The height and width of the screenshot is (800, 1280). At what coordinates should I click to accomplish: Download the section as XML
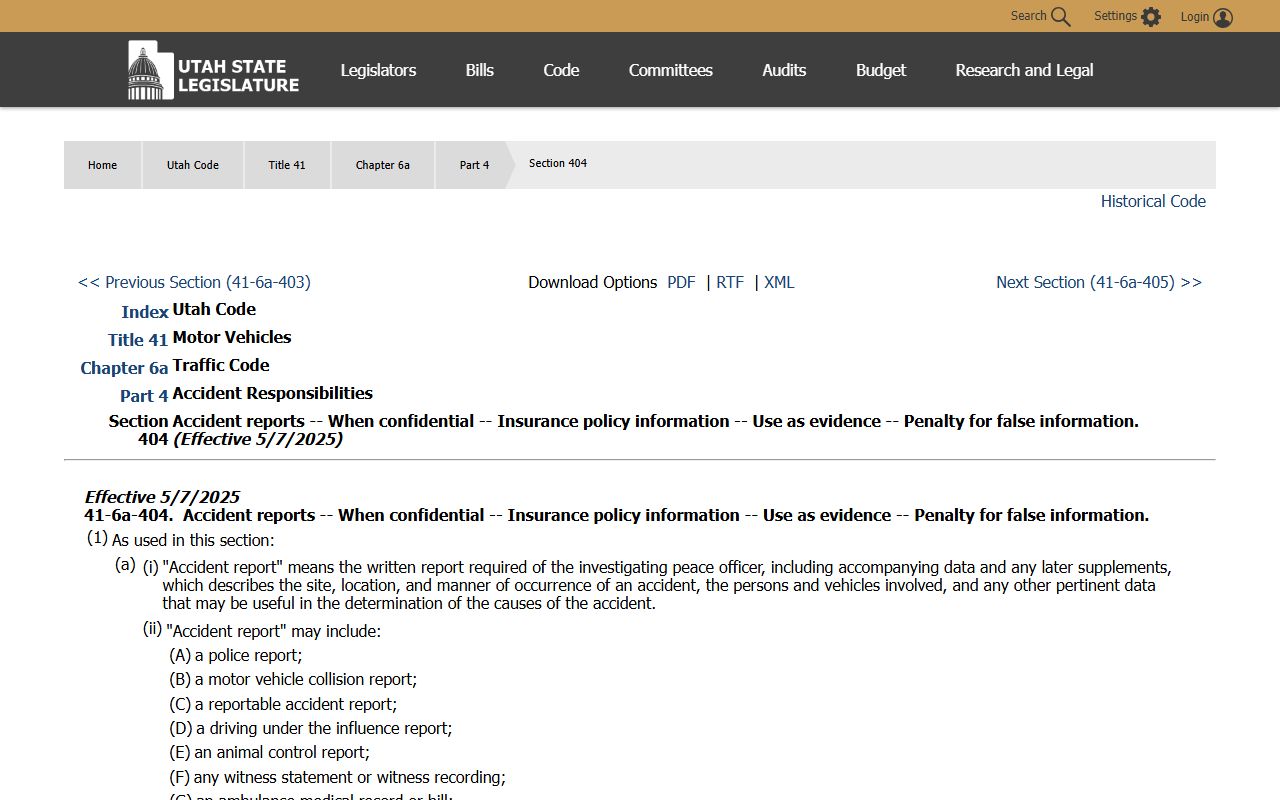779,282
